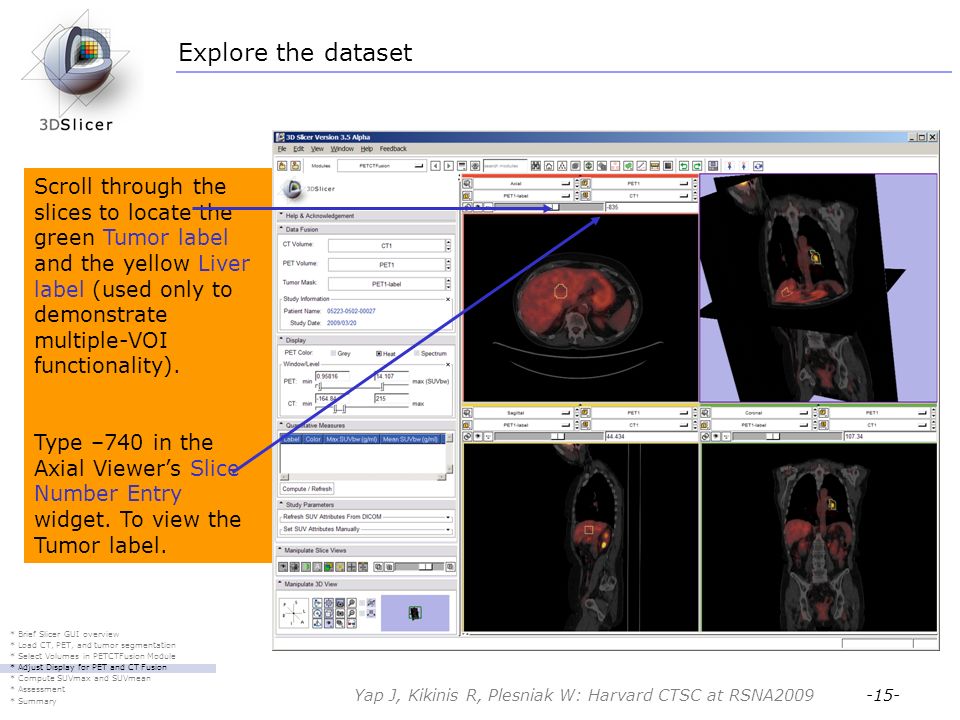Viewport: 960px width, 720px height.
Task: Open the Window menu
Action: pos(342,149)
